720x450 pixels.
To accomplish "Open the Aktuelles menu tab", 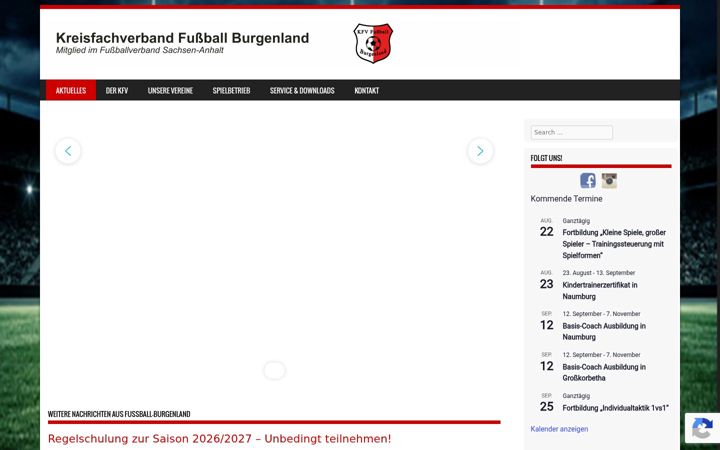I will (71, 90).
